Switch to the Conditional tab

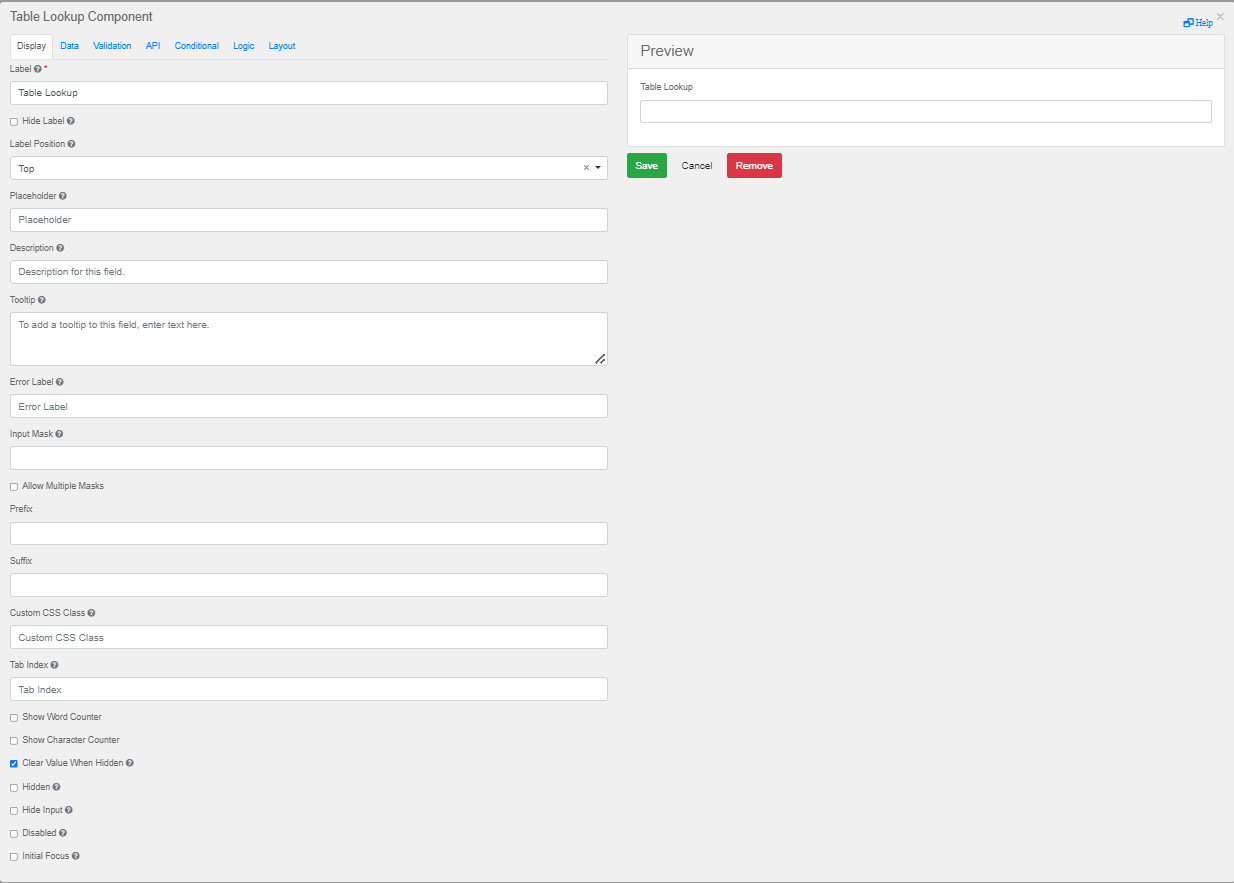196,46
